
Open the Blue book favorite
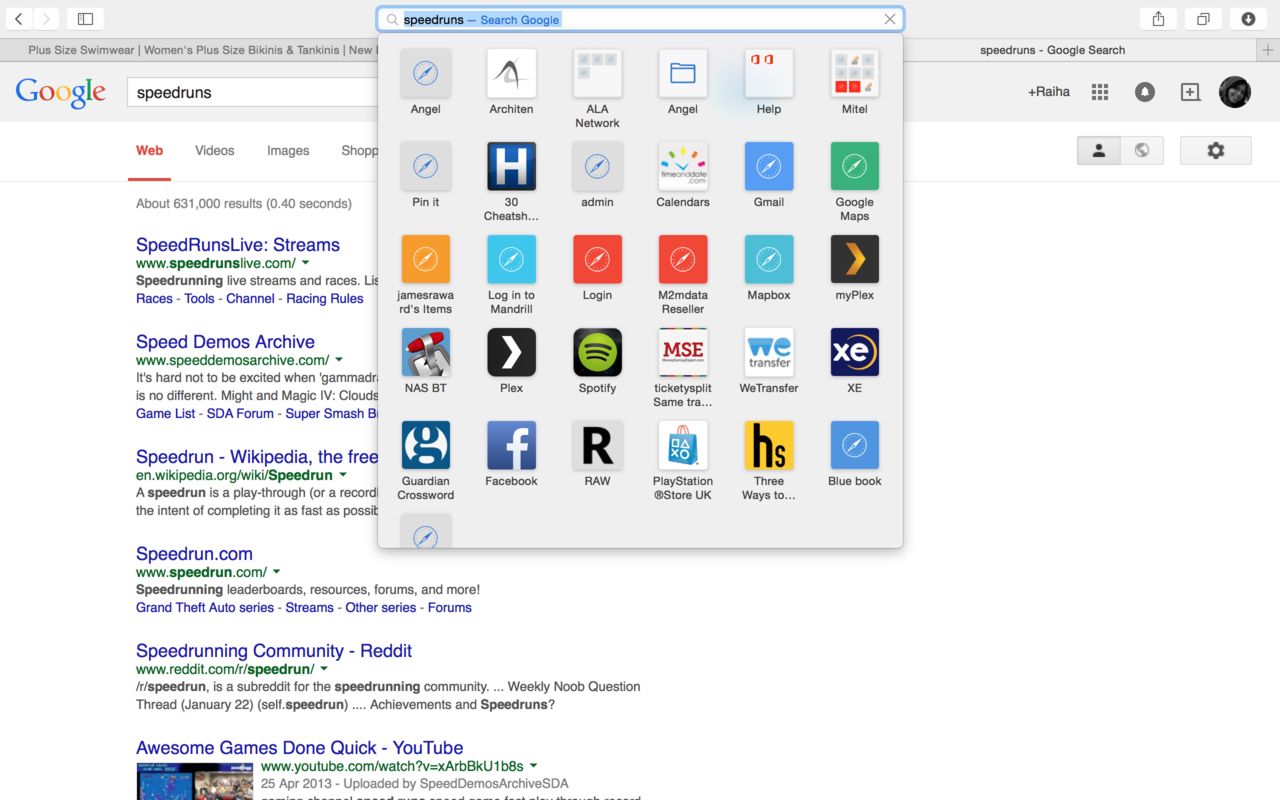point(855,445)
